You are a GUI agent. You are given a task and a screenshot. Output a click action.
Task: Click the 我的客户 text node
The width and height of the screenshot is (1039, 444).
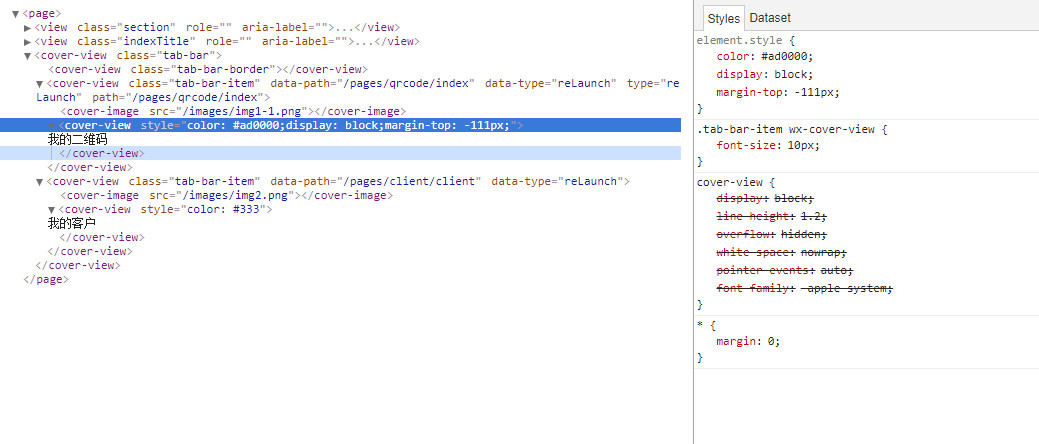[72, 223]
